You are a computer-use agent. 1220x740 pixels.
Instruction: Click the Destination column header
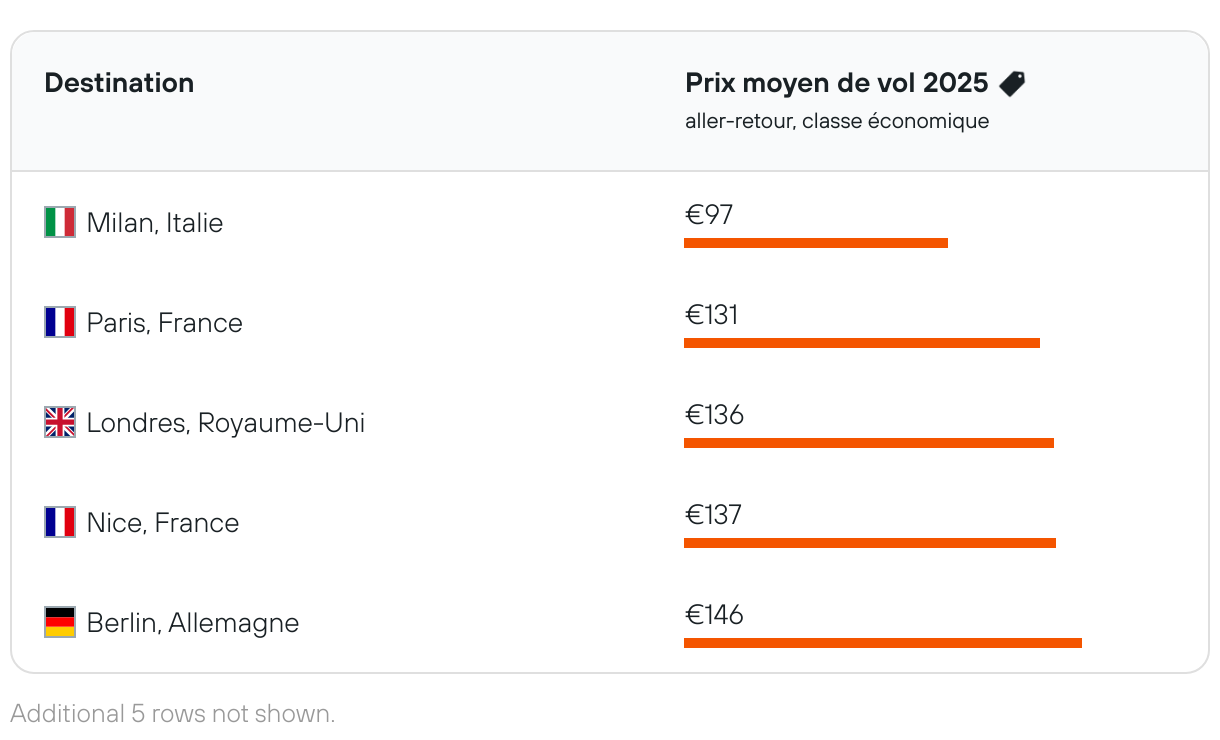(119, 83)
